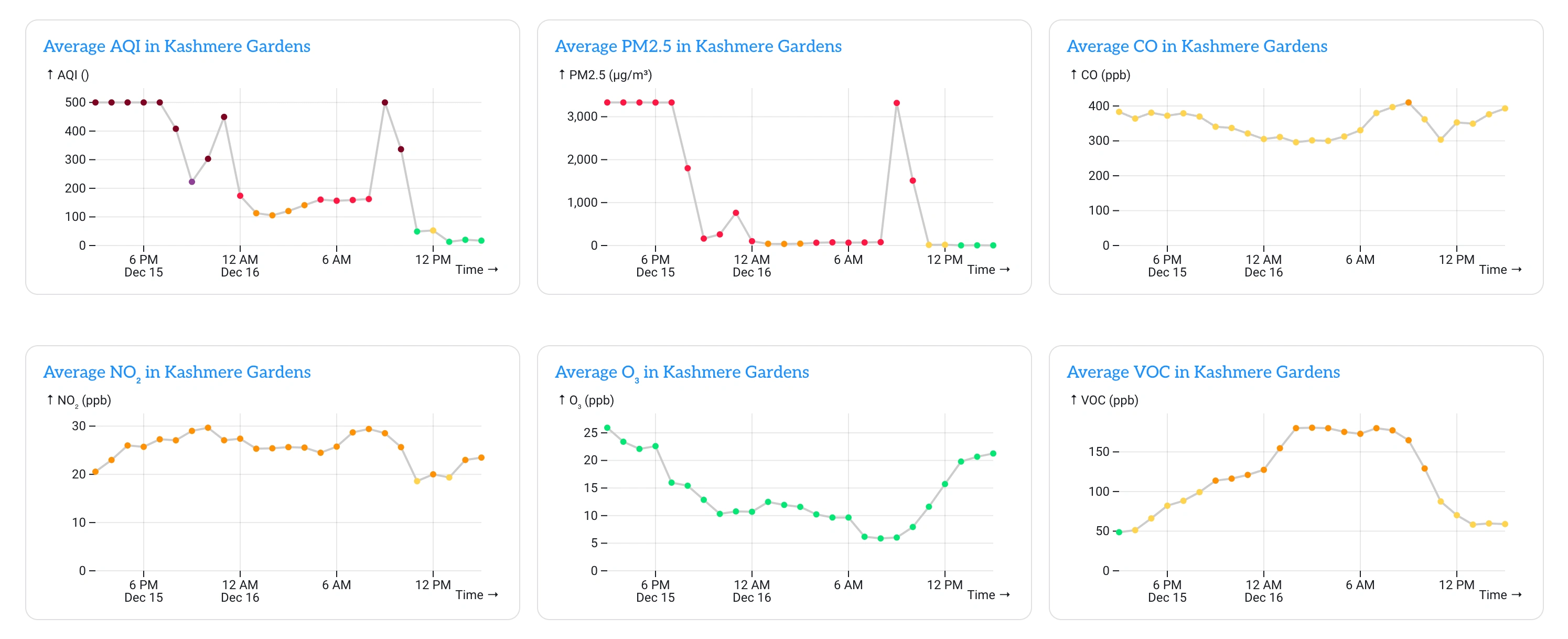Open the Average VOC in Kashmere Gardens link

(1204, 372)
